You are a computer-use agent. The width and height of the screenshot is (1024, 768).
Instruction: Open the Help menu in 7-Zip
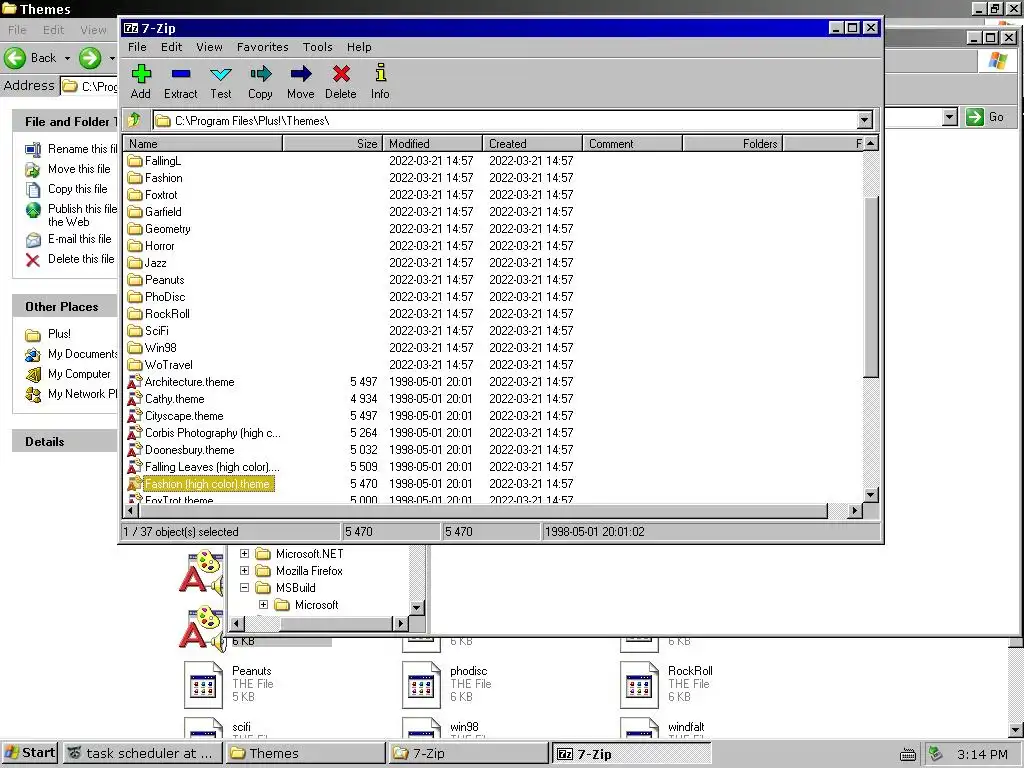(359, 47)
